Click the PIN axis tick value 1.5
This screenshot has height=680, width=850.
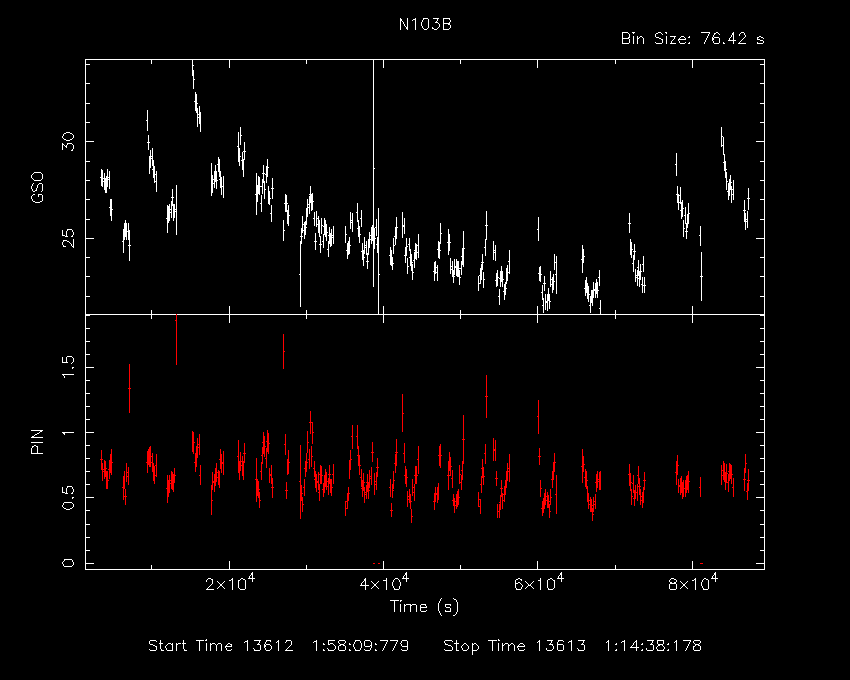coord(68,367)
